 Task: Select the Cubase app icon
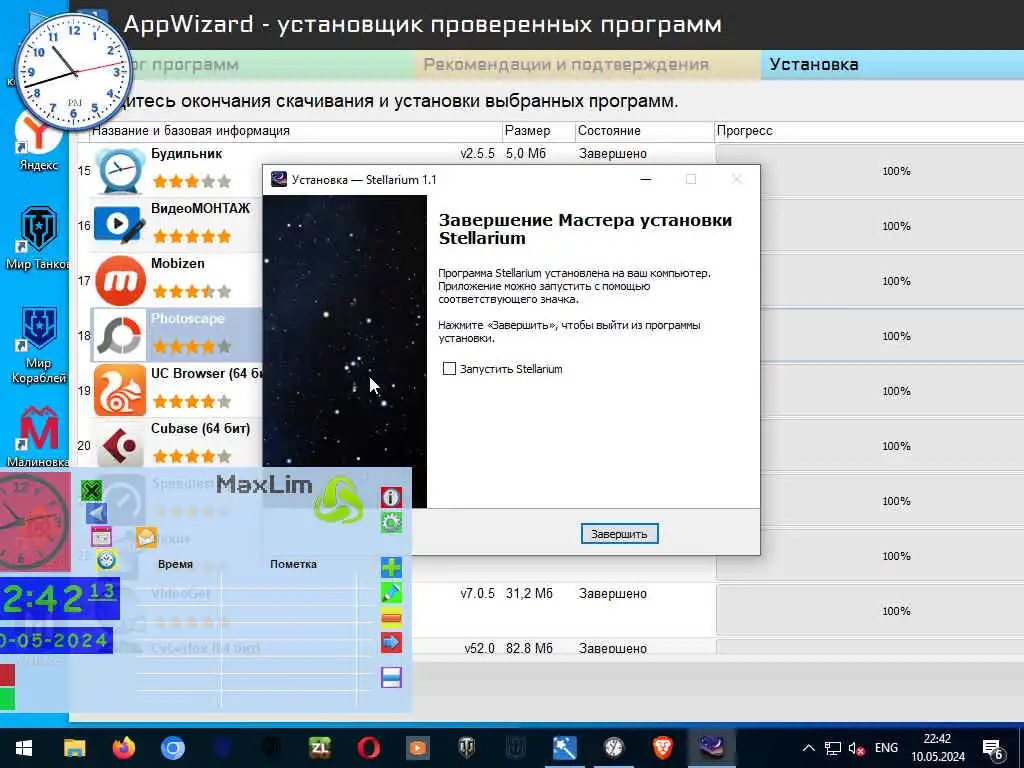120,445
